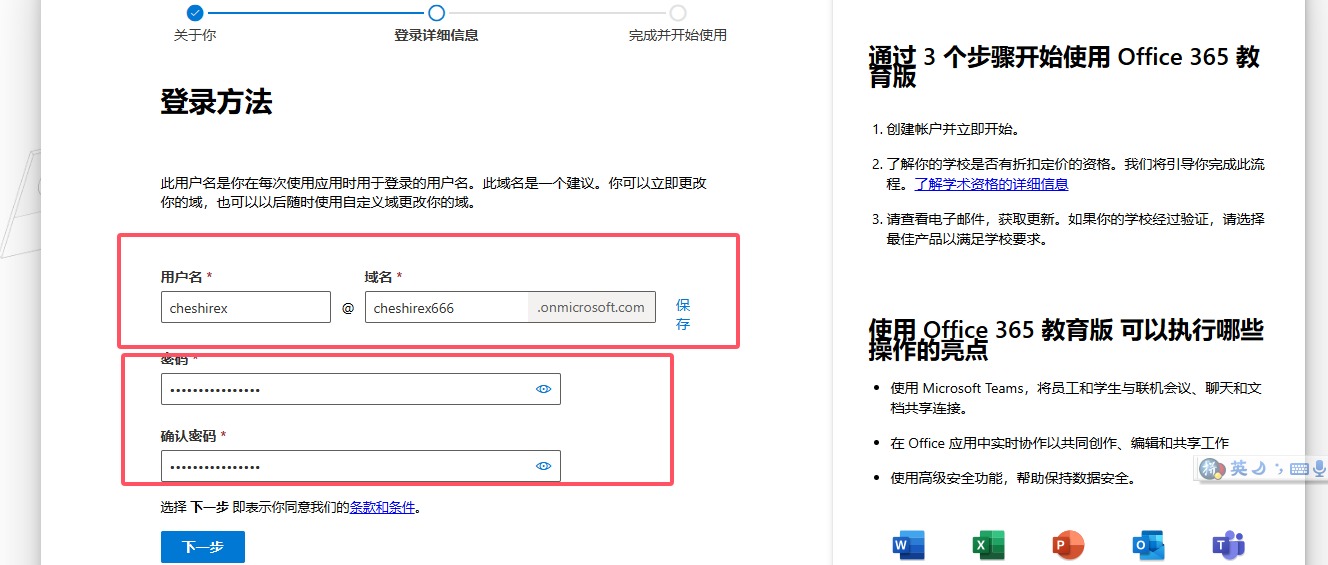The height and width of the screenshot is (565, 1328).
Task: Select the 登录详细信息 step circle
Action: (x=436, y=13)
